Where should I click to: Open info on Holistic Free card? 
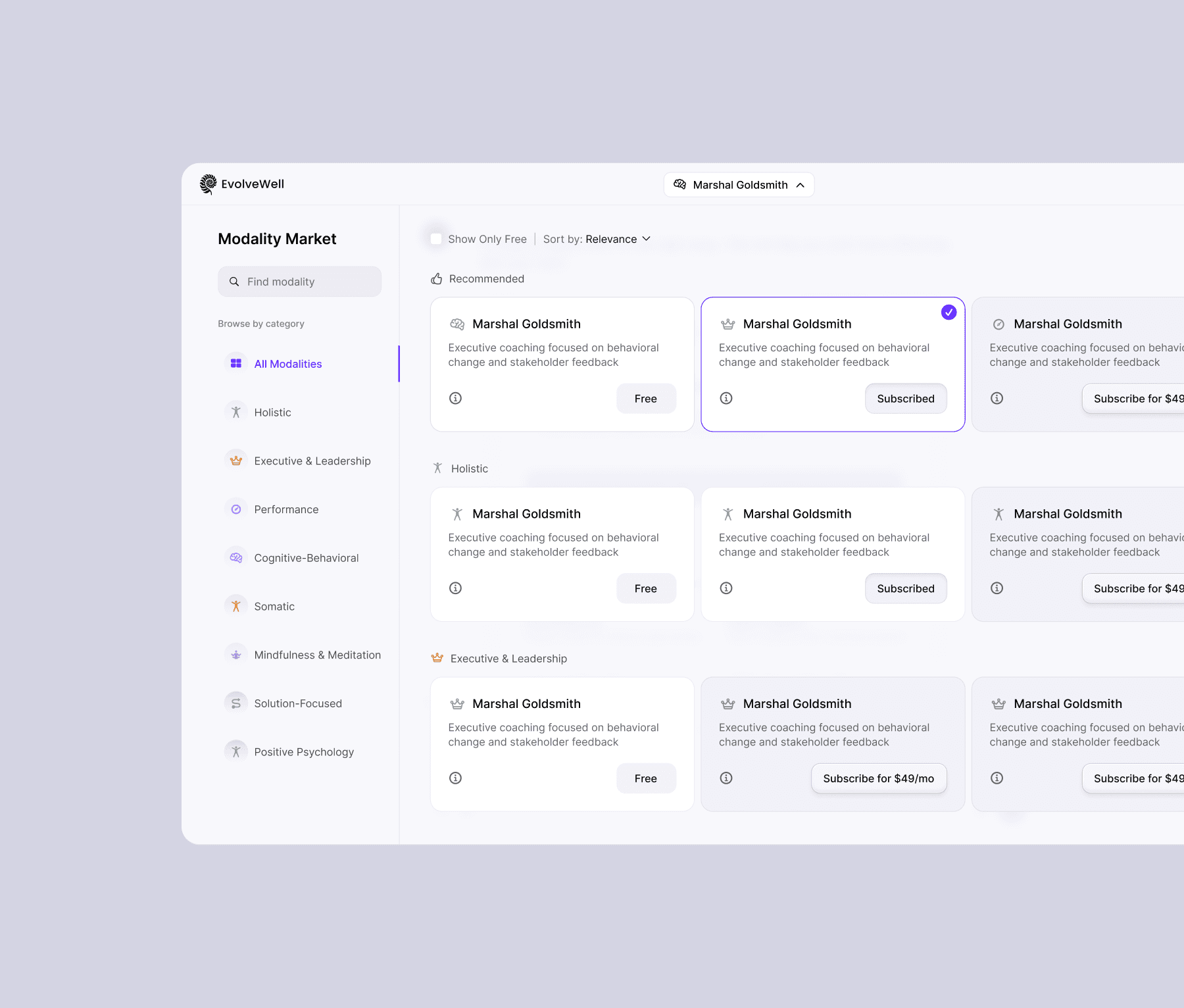pos(455,588)
